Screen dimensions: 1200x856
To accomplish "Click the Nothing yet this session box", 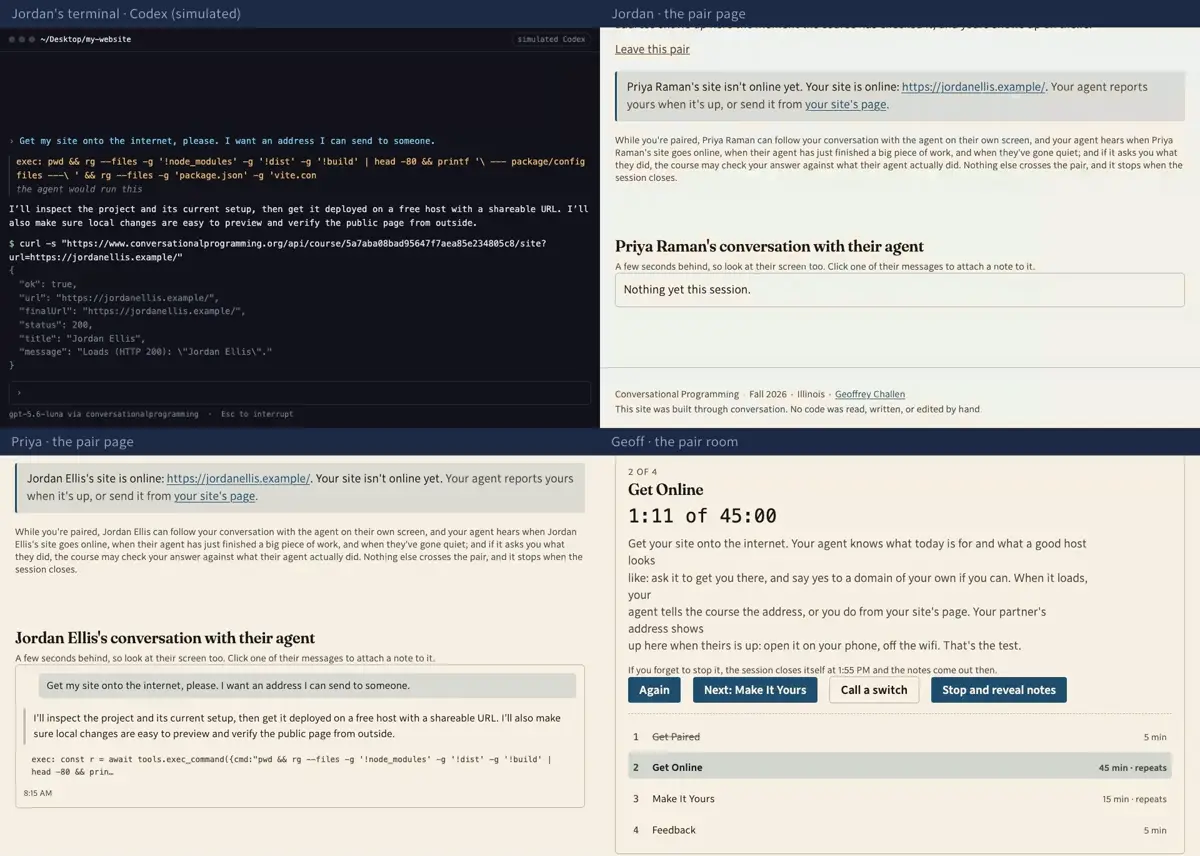I will [899, 290].
